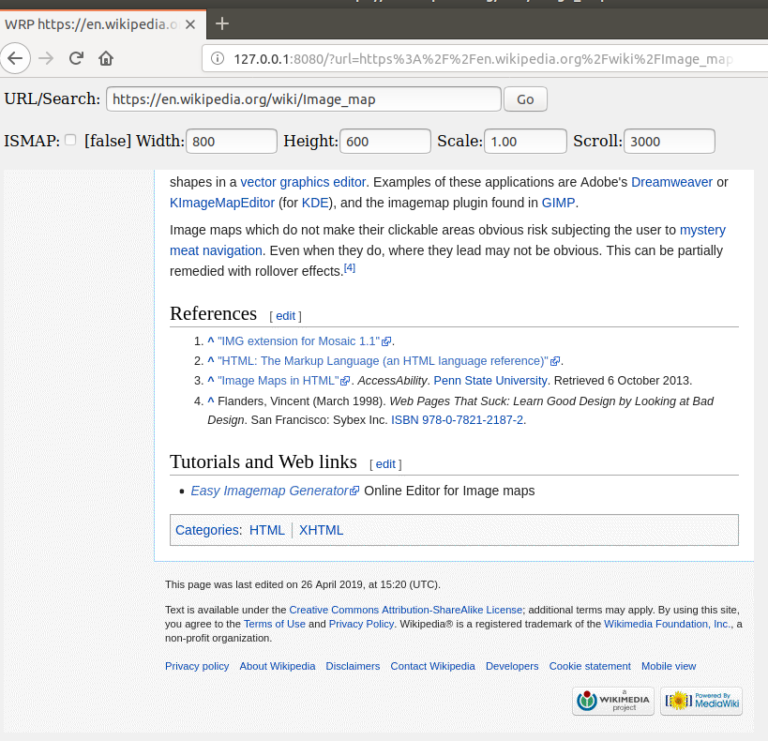
Task: Open Cookie statement footer link
Action: click(590, 667)
